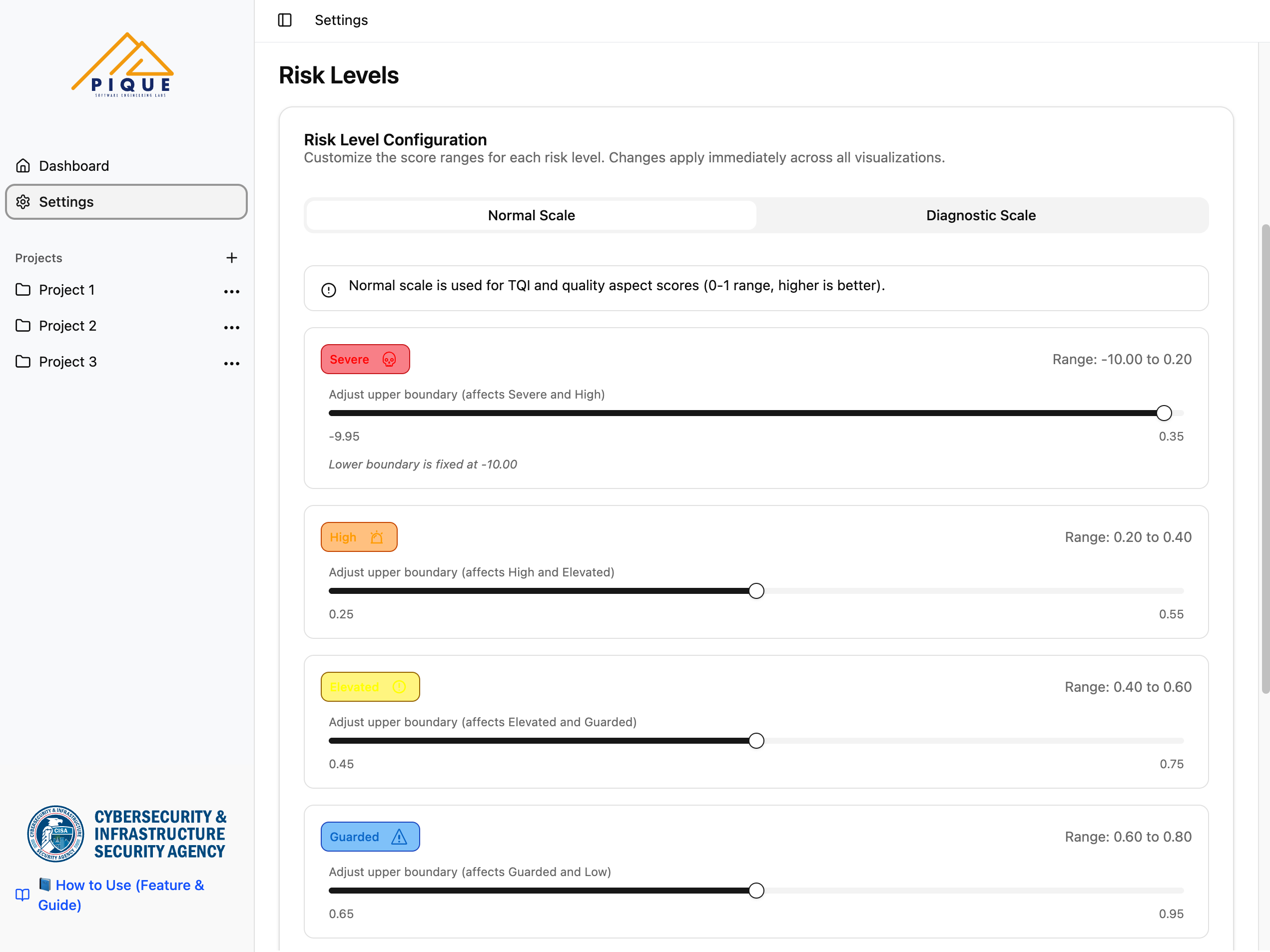The width and height of the screenshot is (1270, 952).
Task: Click the warning triangle in Guarded badge
Action: click(399, 837)
